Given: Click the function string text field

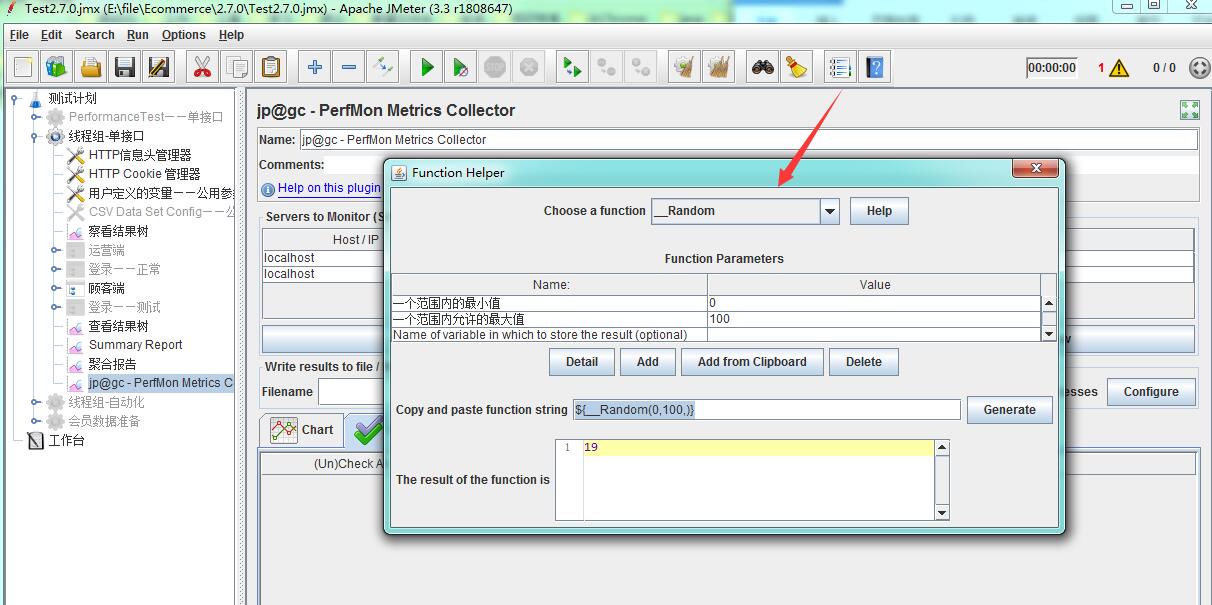Looking at the screenshot, I should pyautogui.click(x=767, y=410).
